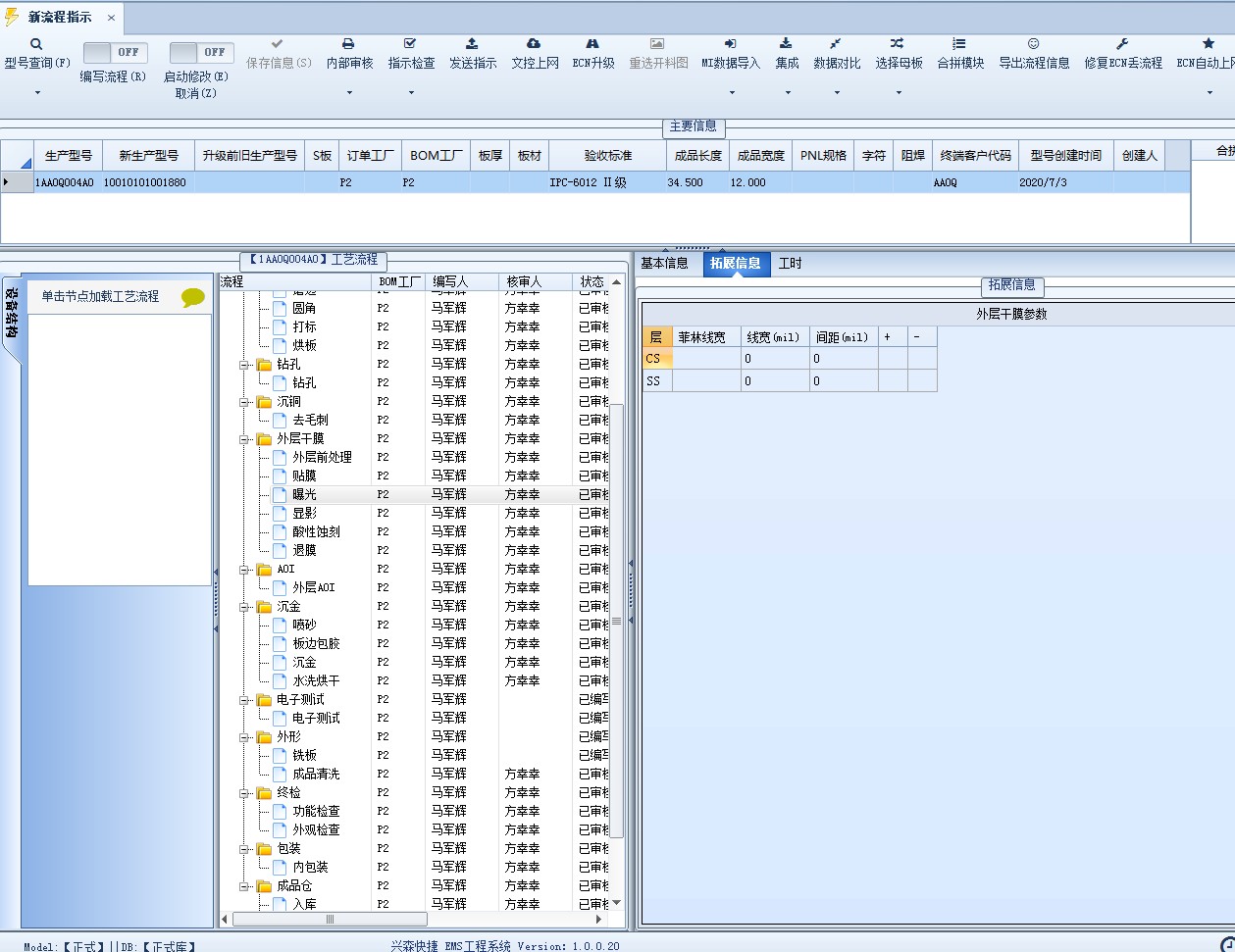The height and width of the screenshot is (952, 1235).
Task: Click the ECN升级 icon
Action: (x=592, y=44)
